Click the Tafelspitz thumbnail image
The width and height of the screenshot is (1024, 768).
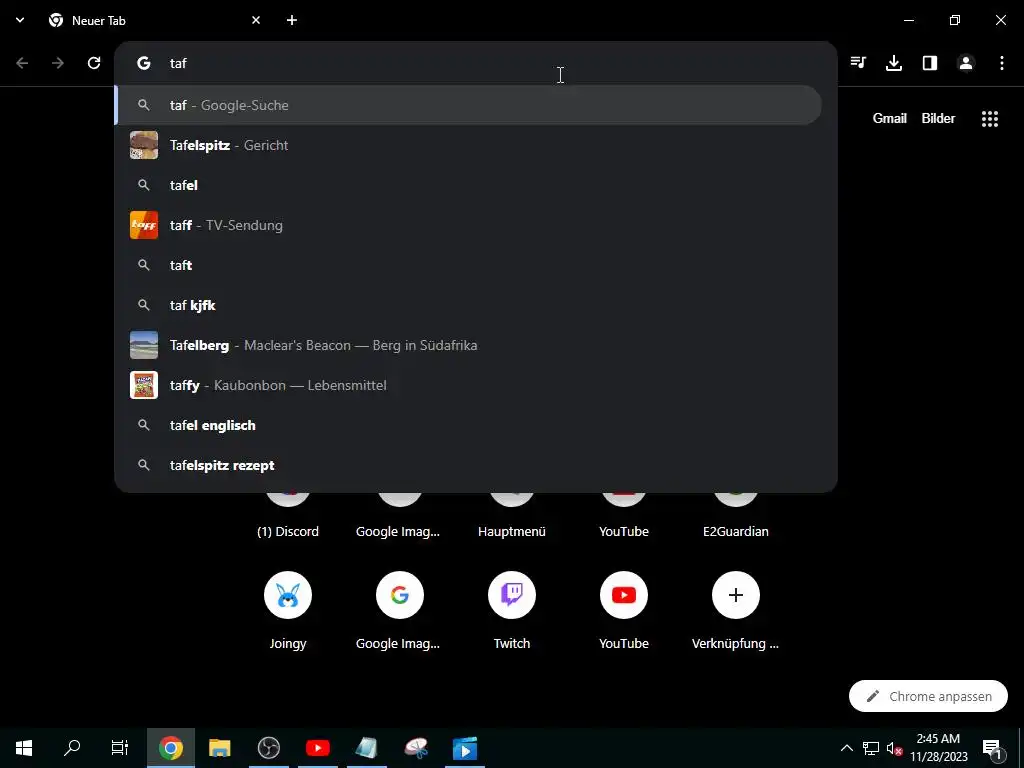click(144, 145)
